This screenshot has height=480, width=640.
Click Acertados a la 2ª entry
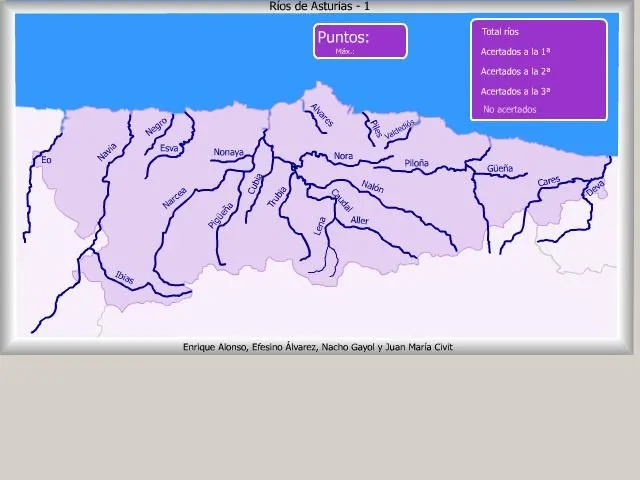pos(516,71)
